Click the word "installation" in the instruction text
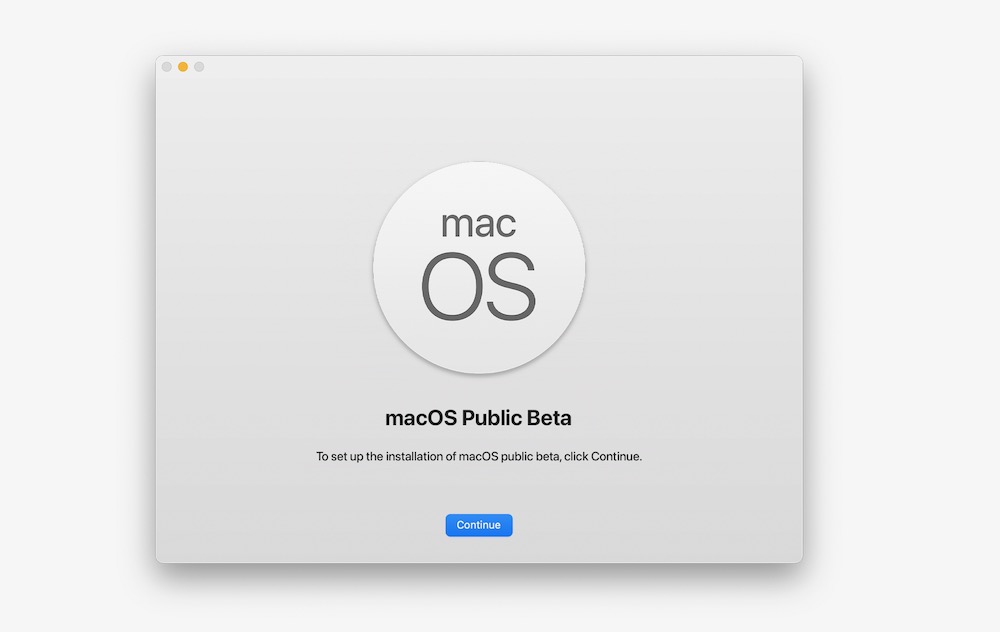Screen dimensions: 1000x632 point(413,457)
